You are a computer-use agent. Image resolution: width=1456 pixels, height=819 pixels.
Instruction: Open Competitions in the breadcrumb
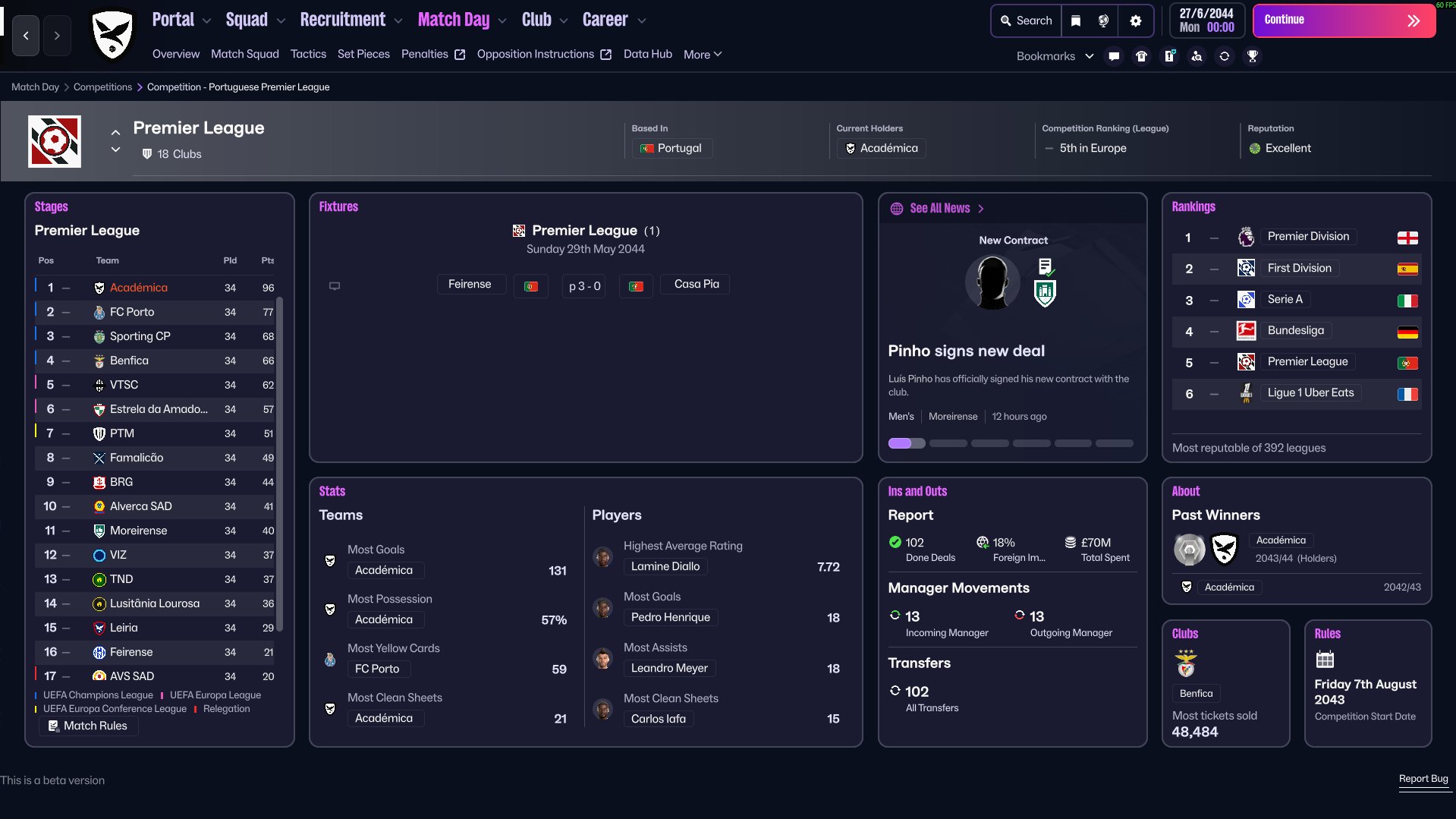coord(103,87)
